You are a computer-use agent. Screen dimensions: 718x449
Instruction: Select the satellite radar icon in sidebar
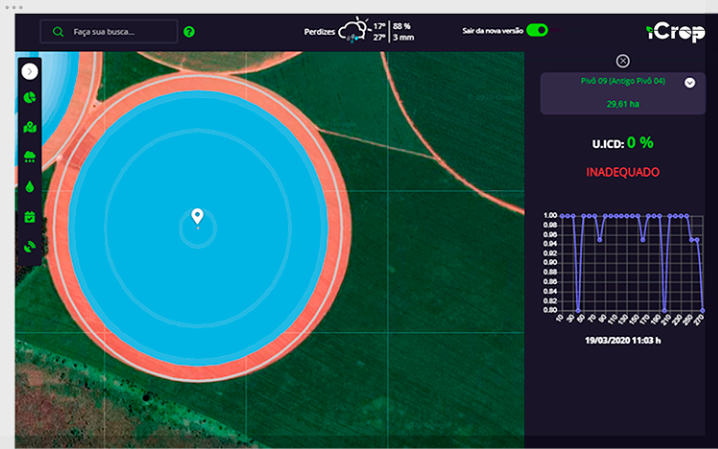(x=30, y=246)
